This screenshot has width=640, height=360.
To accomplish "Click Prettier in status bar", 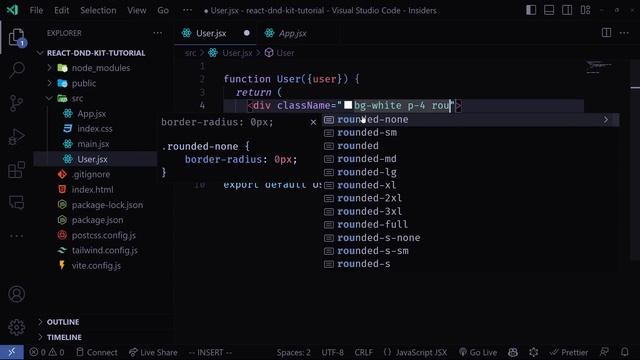I will point(569,352).
